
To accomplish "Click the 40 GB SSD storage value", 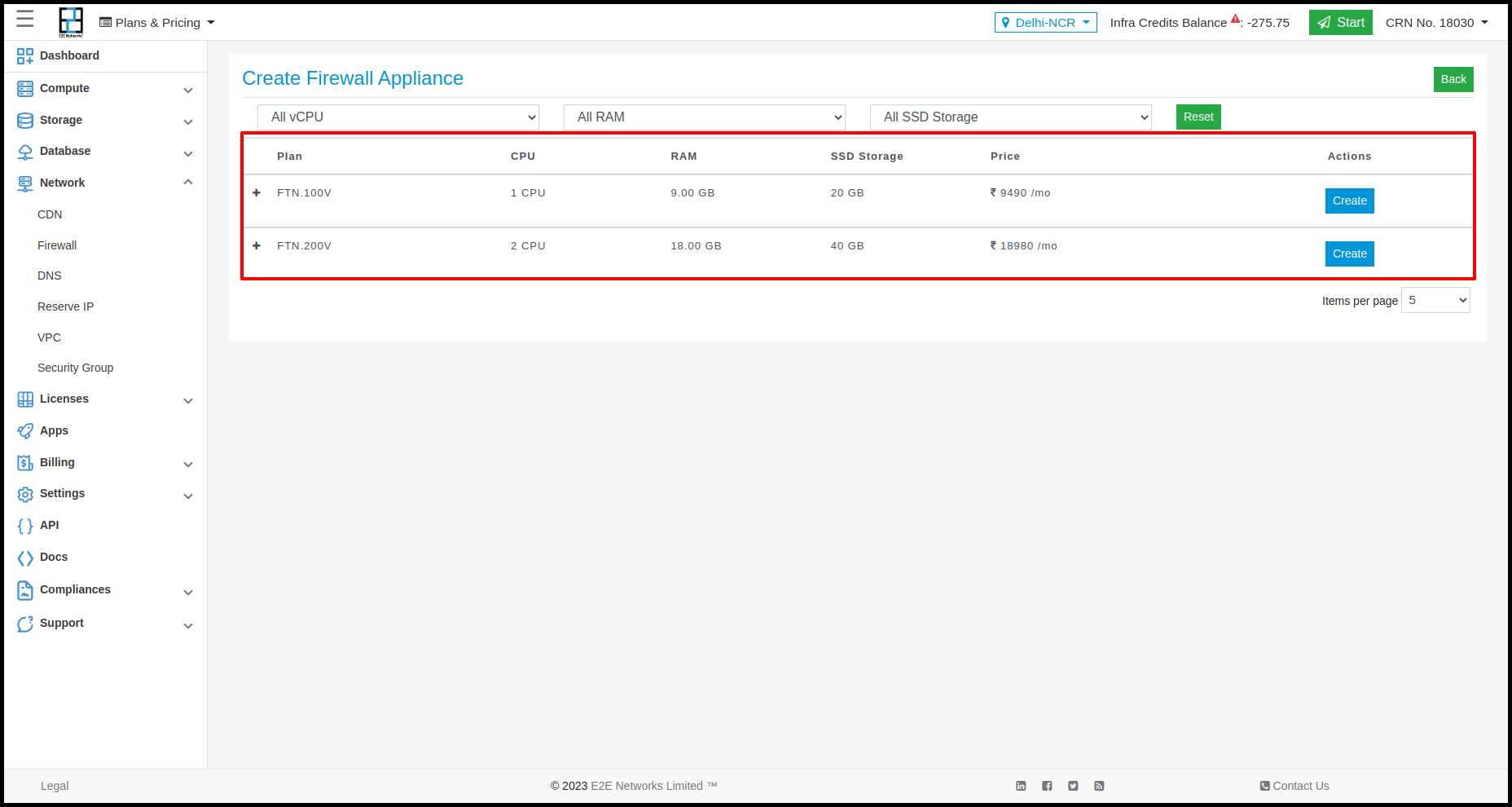I will tap(847, 246).
